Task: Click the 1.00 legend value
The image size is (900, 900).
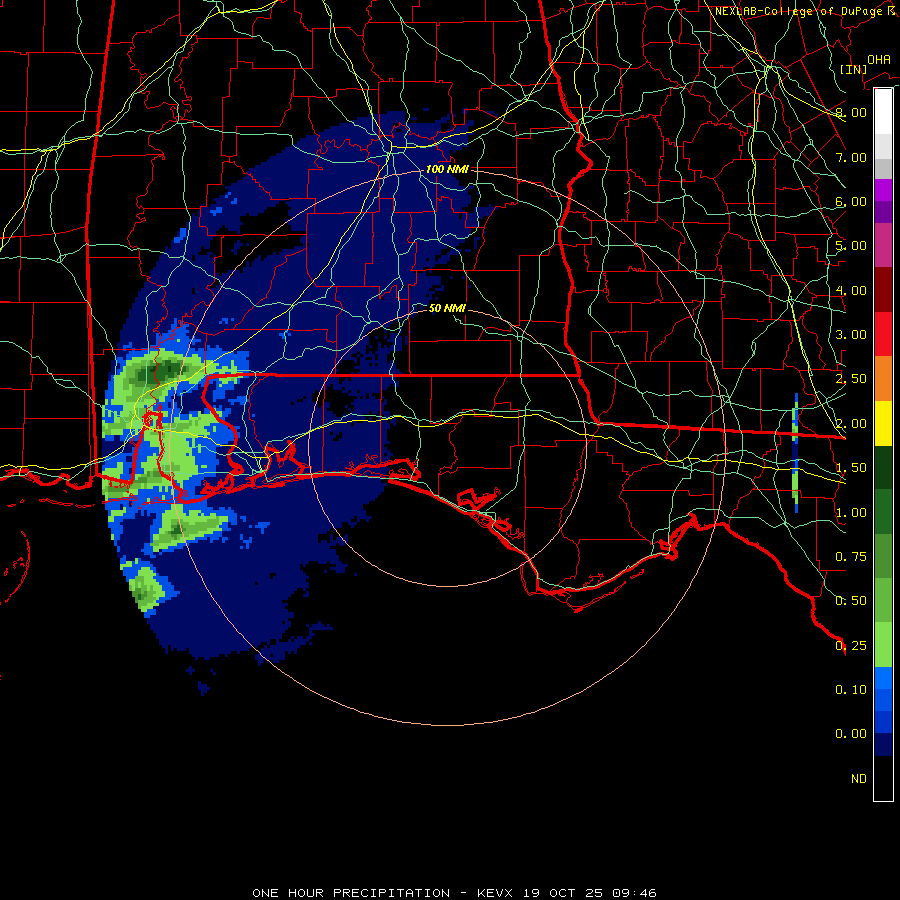Action: click(x=851, y=513)
